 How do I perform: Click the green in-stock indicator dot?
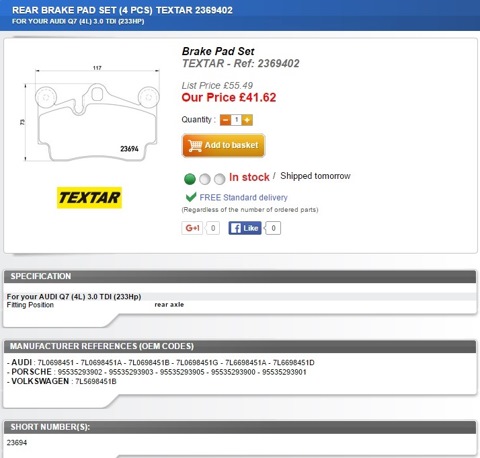[x=190, y=179]
